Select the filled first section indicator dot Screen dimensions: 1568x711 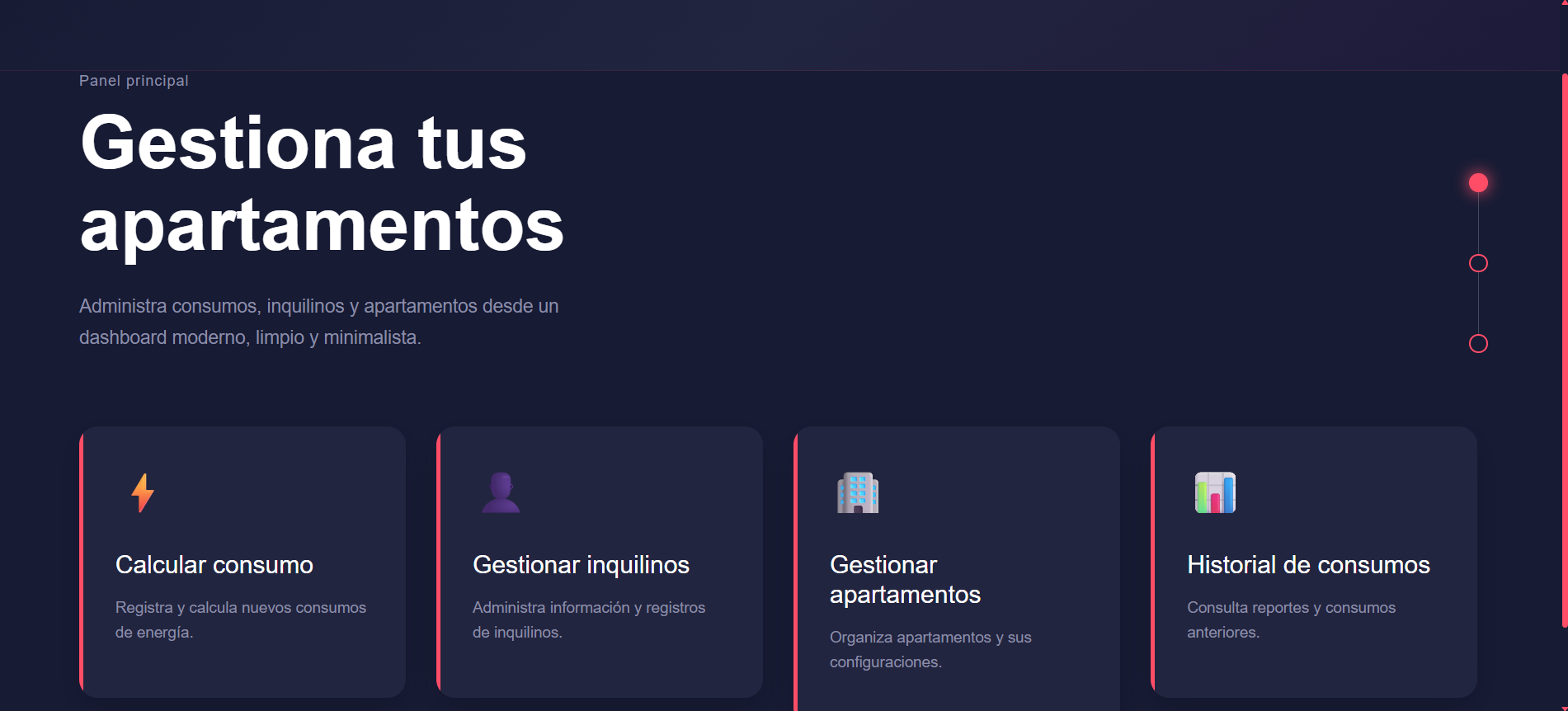(1478, 182)
